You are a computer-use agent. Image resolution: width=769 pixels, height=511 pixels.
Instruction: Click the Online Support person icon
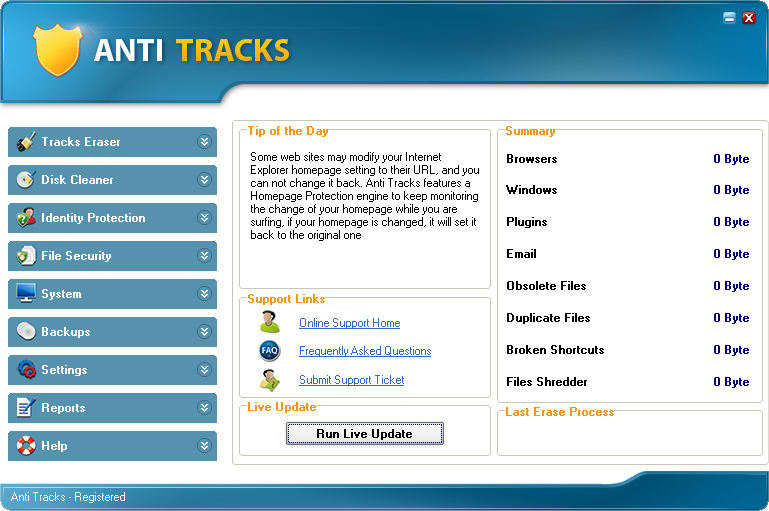[270, 322]
